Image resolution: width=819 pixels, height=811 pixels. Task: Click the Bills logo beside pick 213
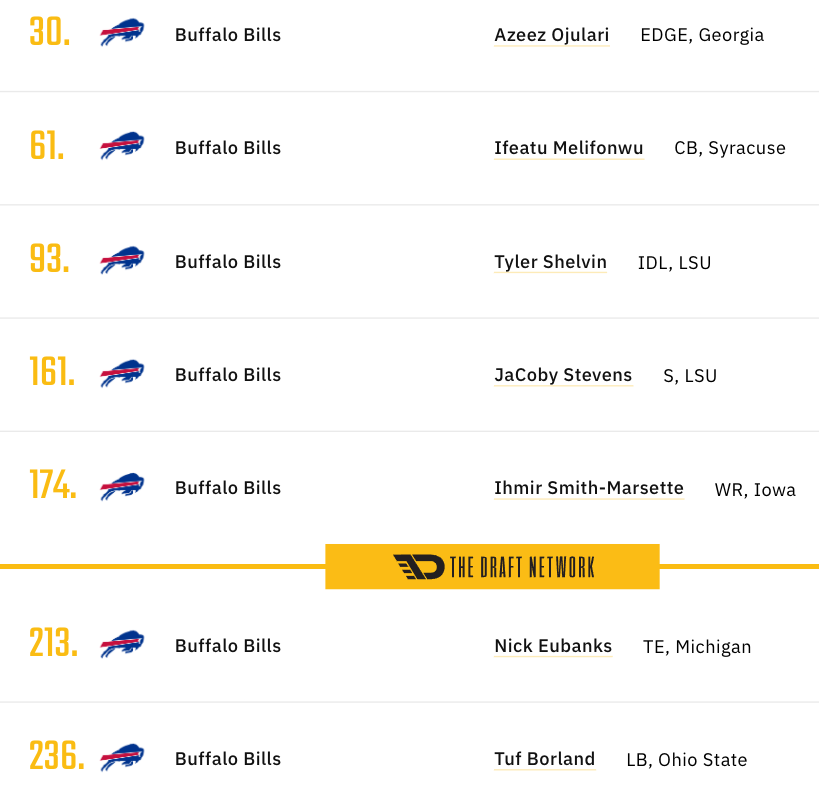point(122,644)
